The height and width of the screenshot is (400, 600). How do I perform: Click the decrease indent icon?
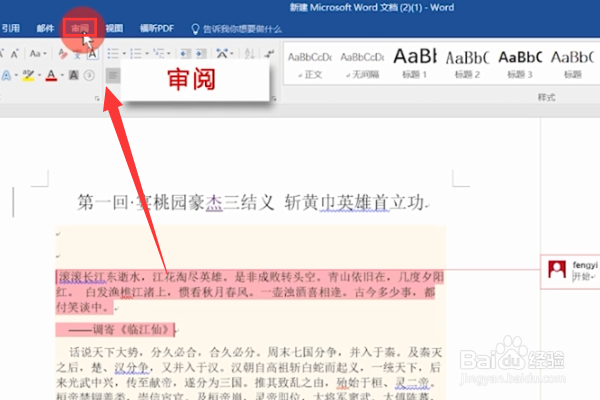[x=186, y=54]
